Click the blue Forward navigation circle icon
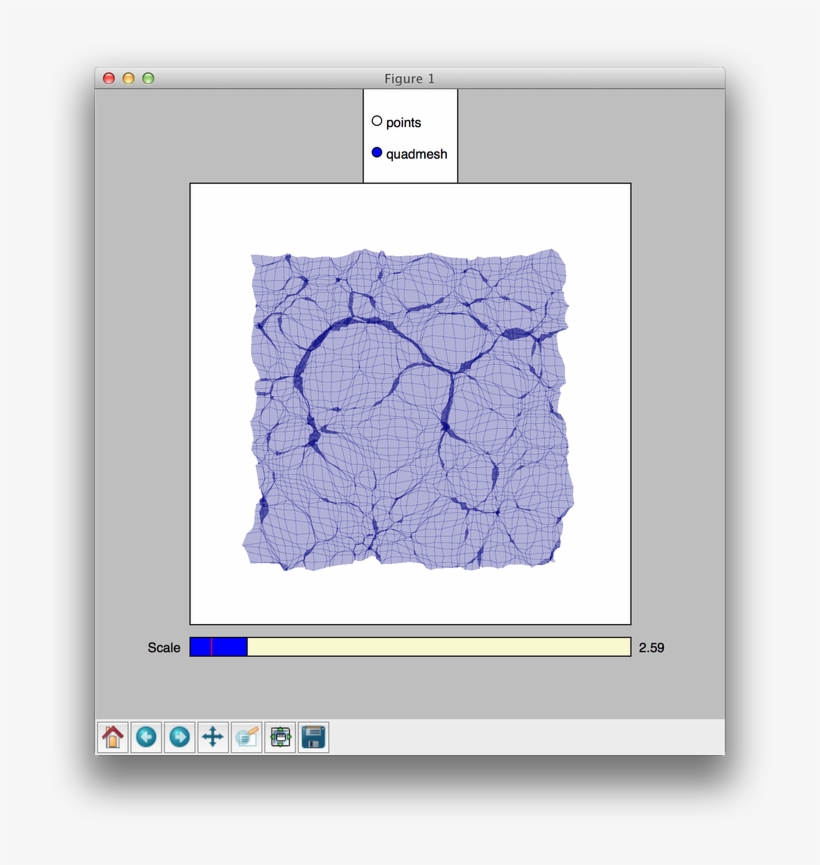Screen dimensions: 820x865 click(181, 737)
